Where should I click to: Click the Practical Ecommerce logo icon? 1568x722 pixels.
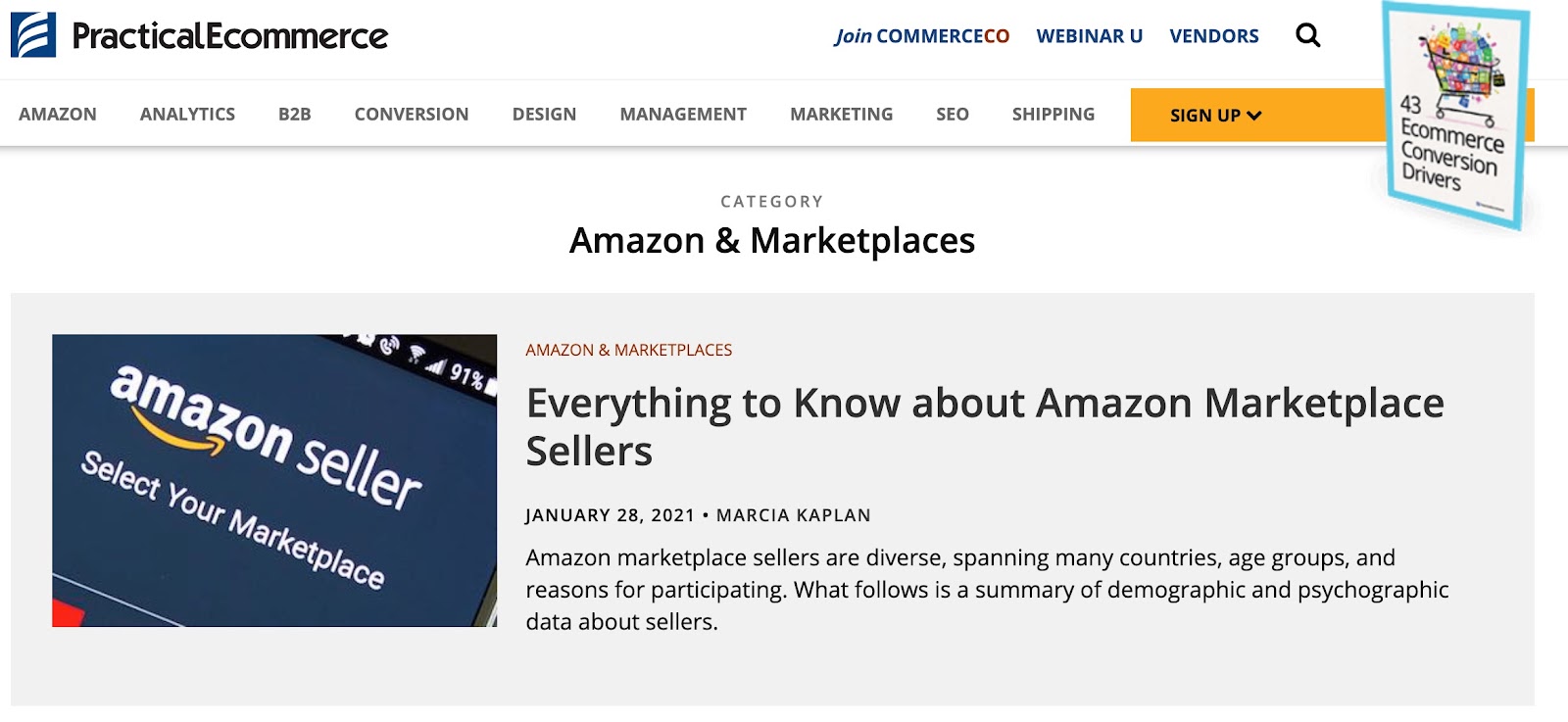click(33, 35)
